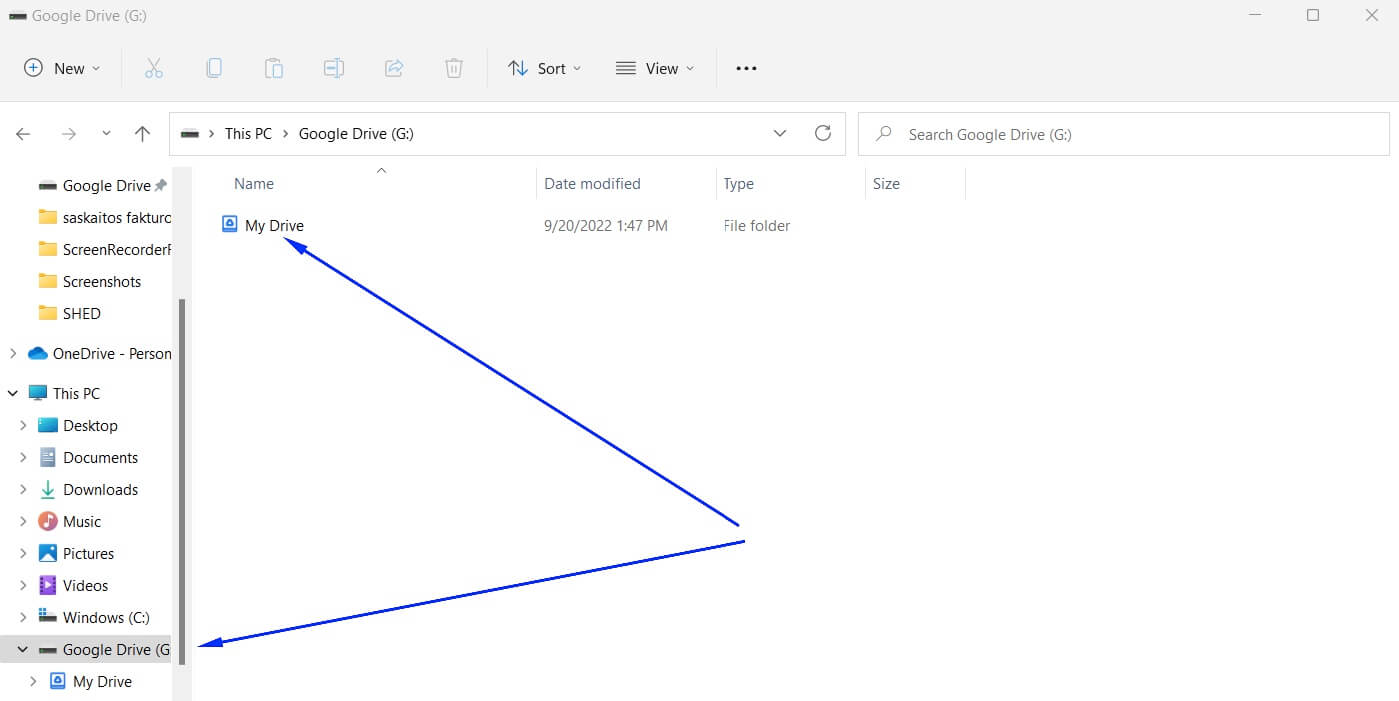Click This PC in address bar
Viewport: 1399px width, 701px height.
248,134
